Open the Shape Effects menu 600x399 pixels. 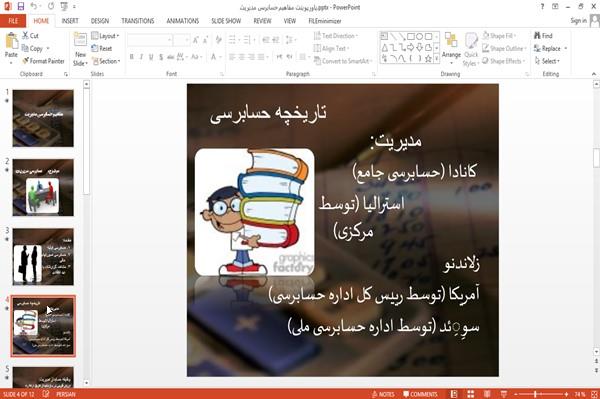503,61
